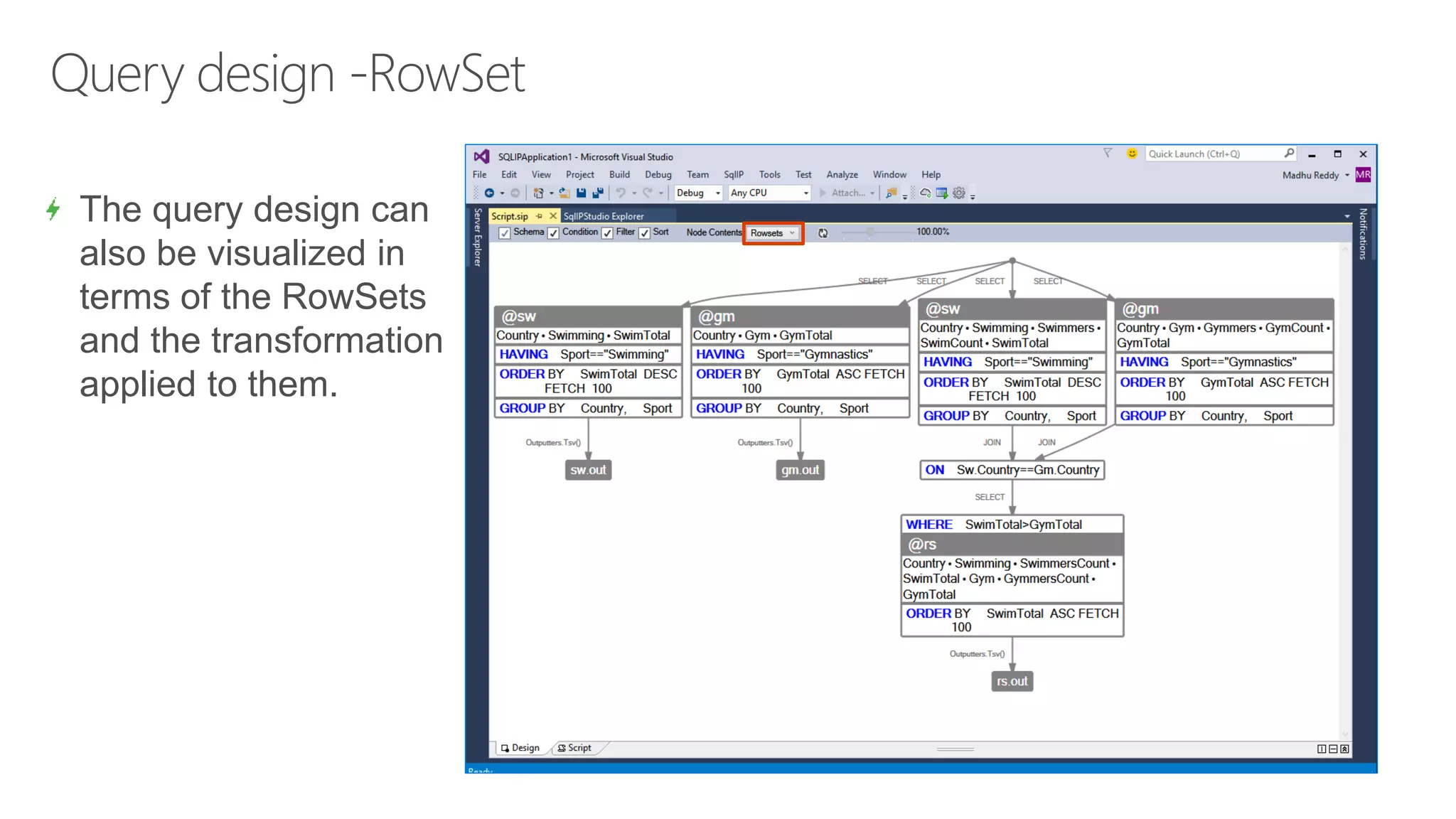Click the WHERE SwimTotal>GymTotal condition
Image resolution: width=1456 pixels, height=819 pixels.
pos(1012,525)
